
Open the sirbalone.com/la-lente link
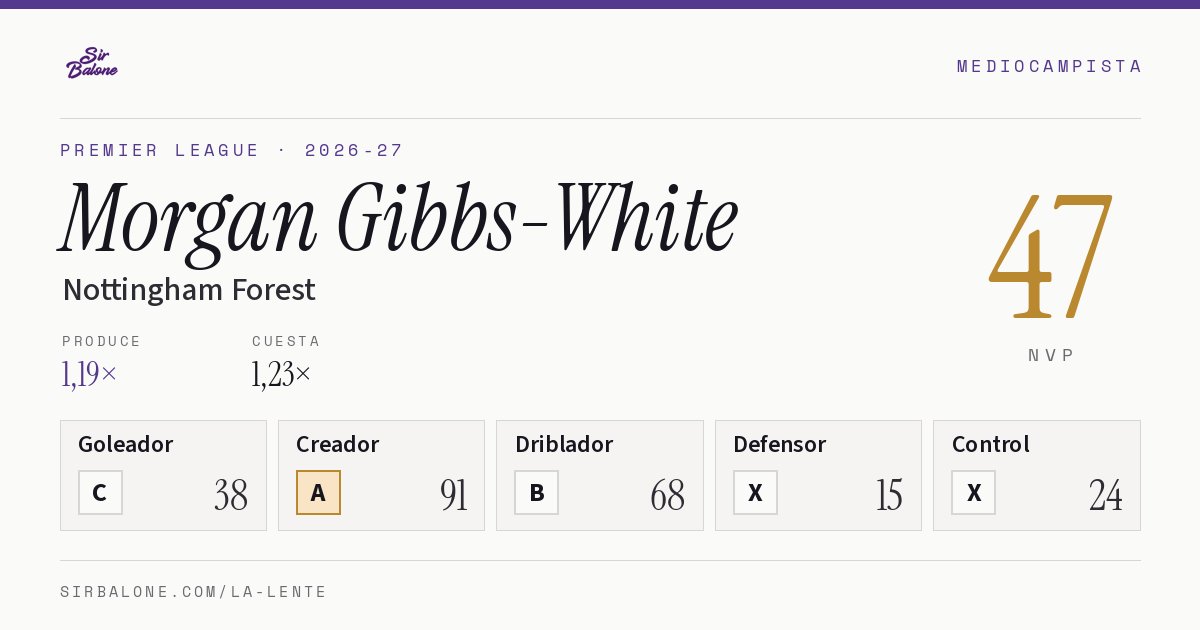tap(194, 592)
